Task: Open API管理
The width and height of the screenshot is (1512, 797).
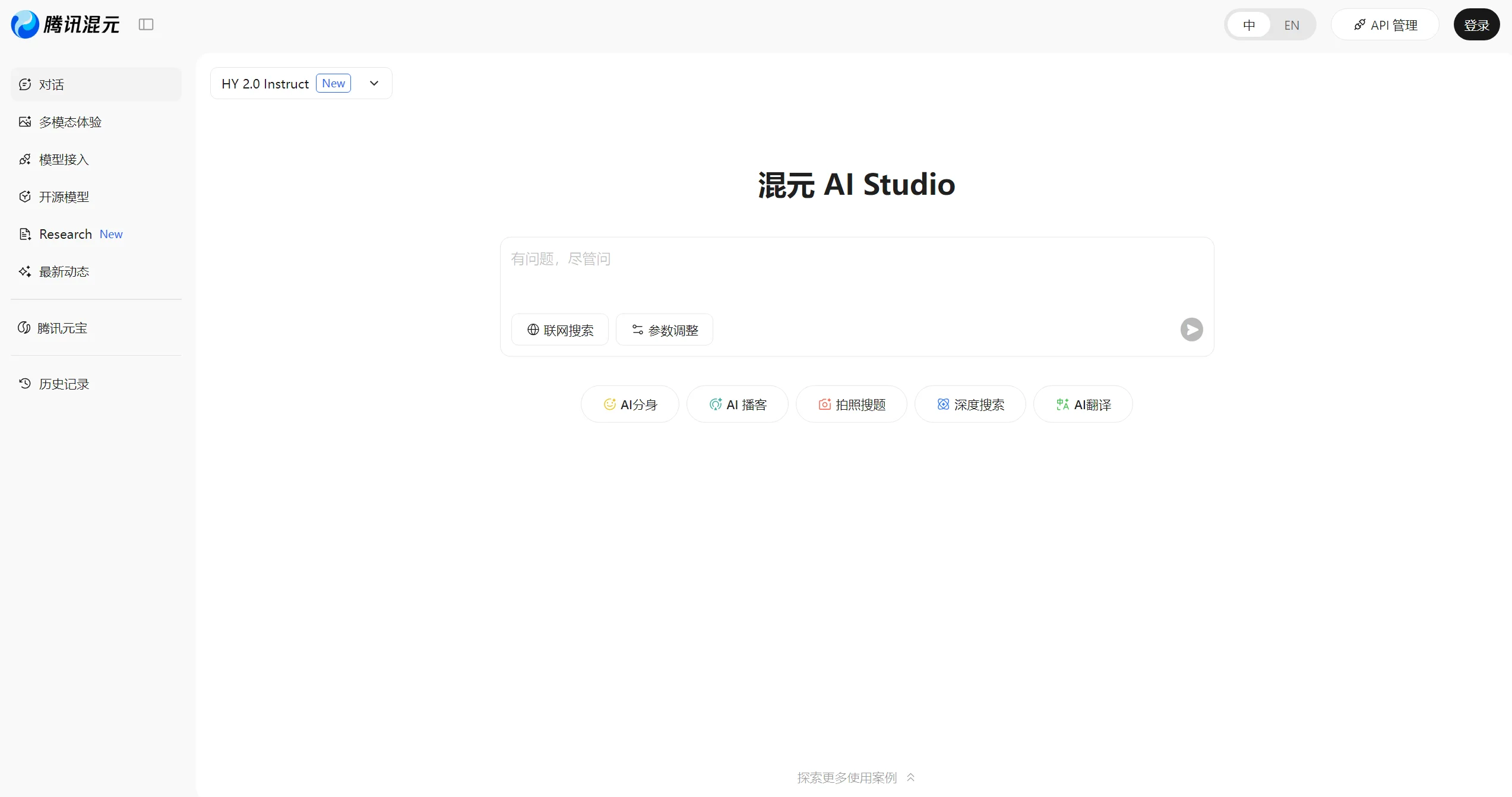Action: 1385,24
